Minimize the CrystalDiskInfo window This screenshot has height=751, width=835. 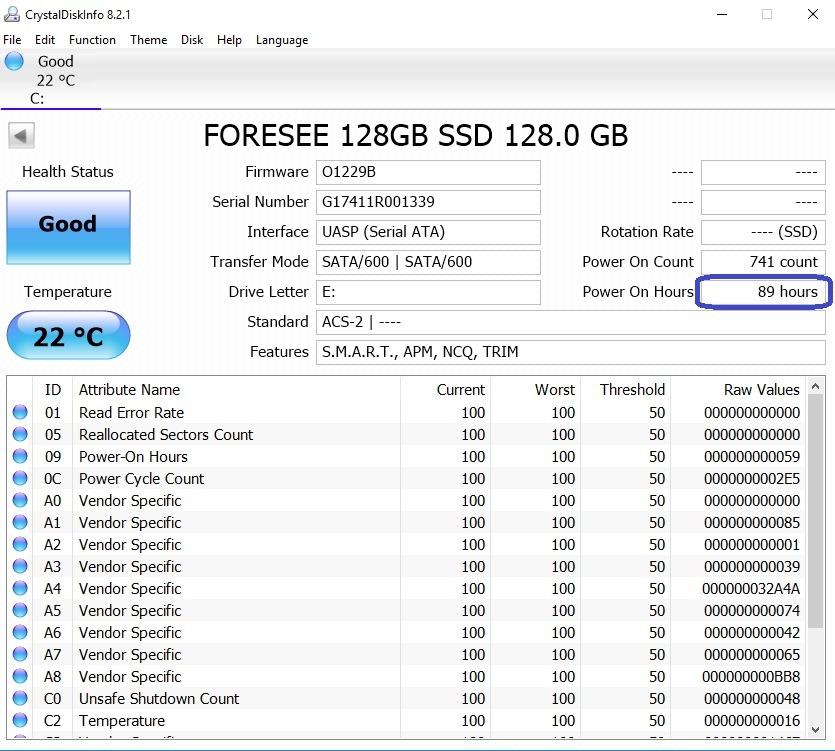pos(722,14)
